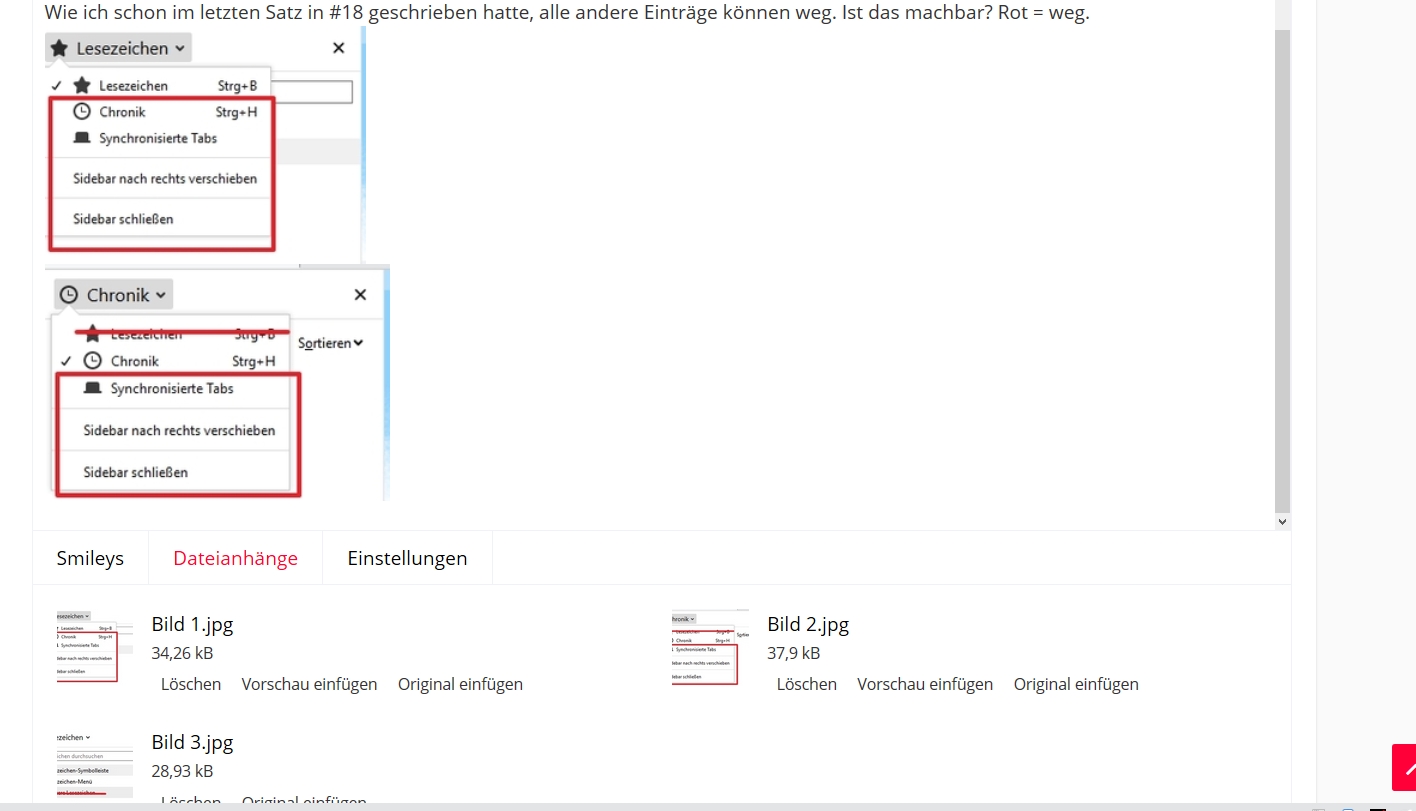Click Löschen for Bild 1.jpg

191,684
